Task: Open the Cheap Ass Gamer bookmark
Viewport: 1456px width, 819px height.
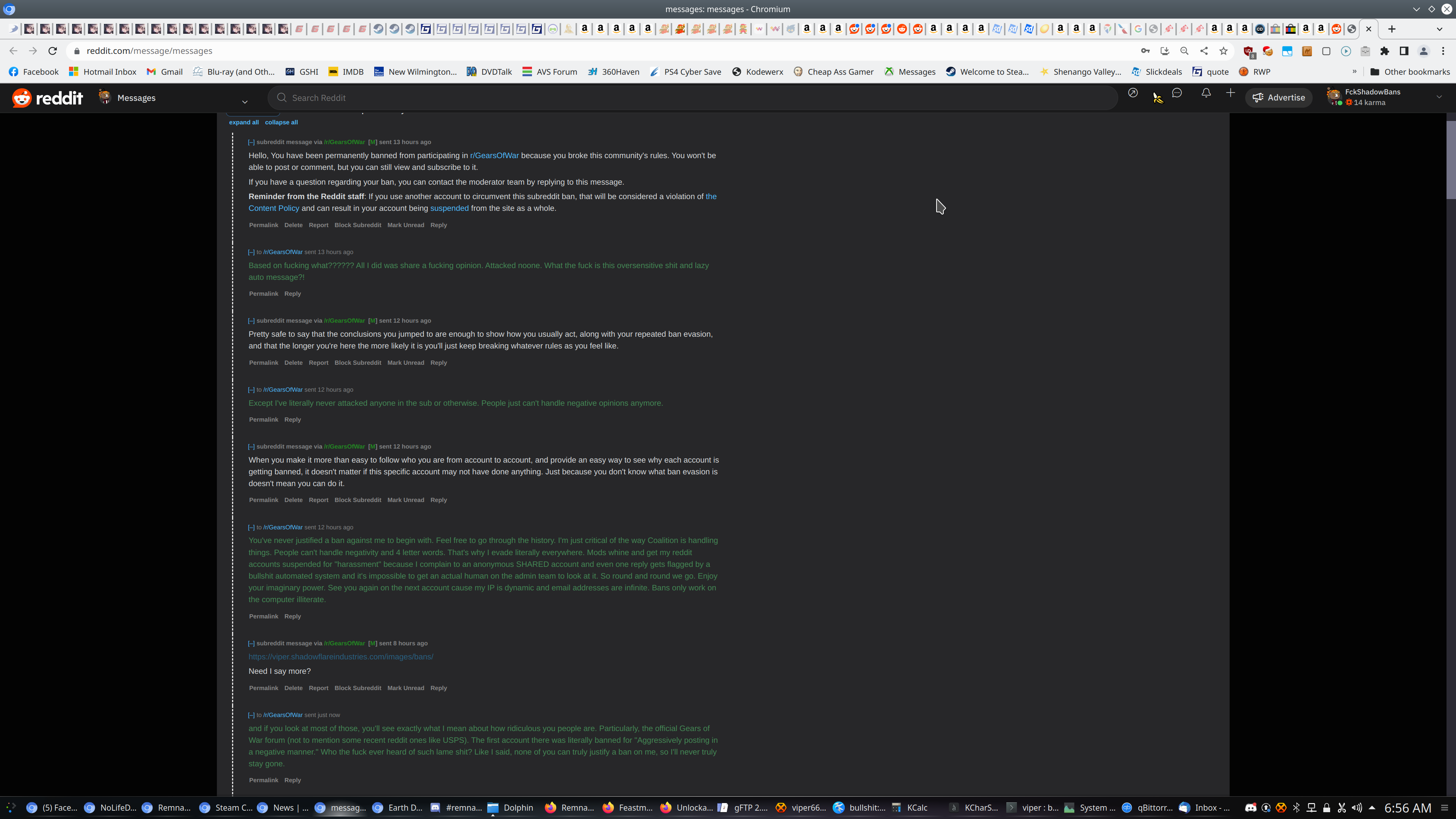Action: 834,72
